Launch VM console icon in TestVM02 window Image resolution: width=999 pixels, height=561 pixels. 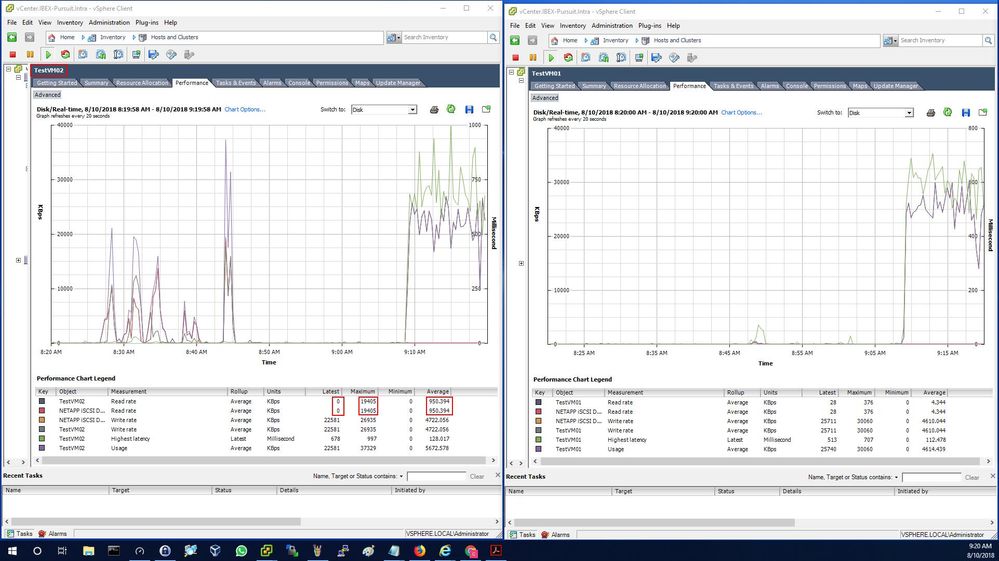pyautogui.click(x=136, y=55)
